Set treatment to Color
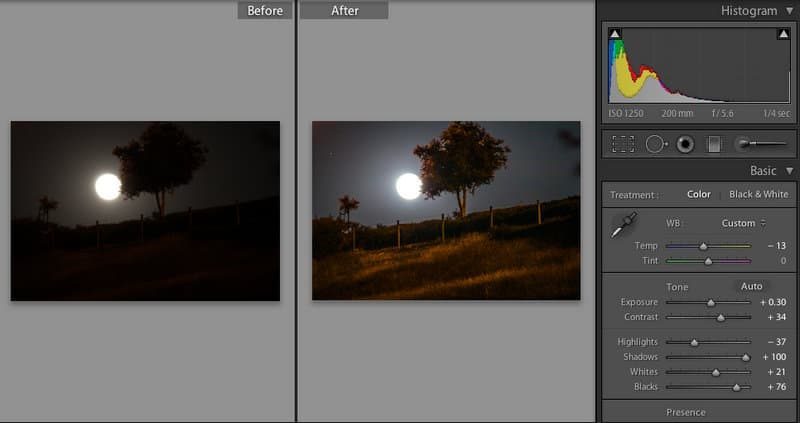The height and width of the screenshot is (423, 800). click(x=699, y=194)
